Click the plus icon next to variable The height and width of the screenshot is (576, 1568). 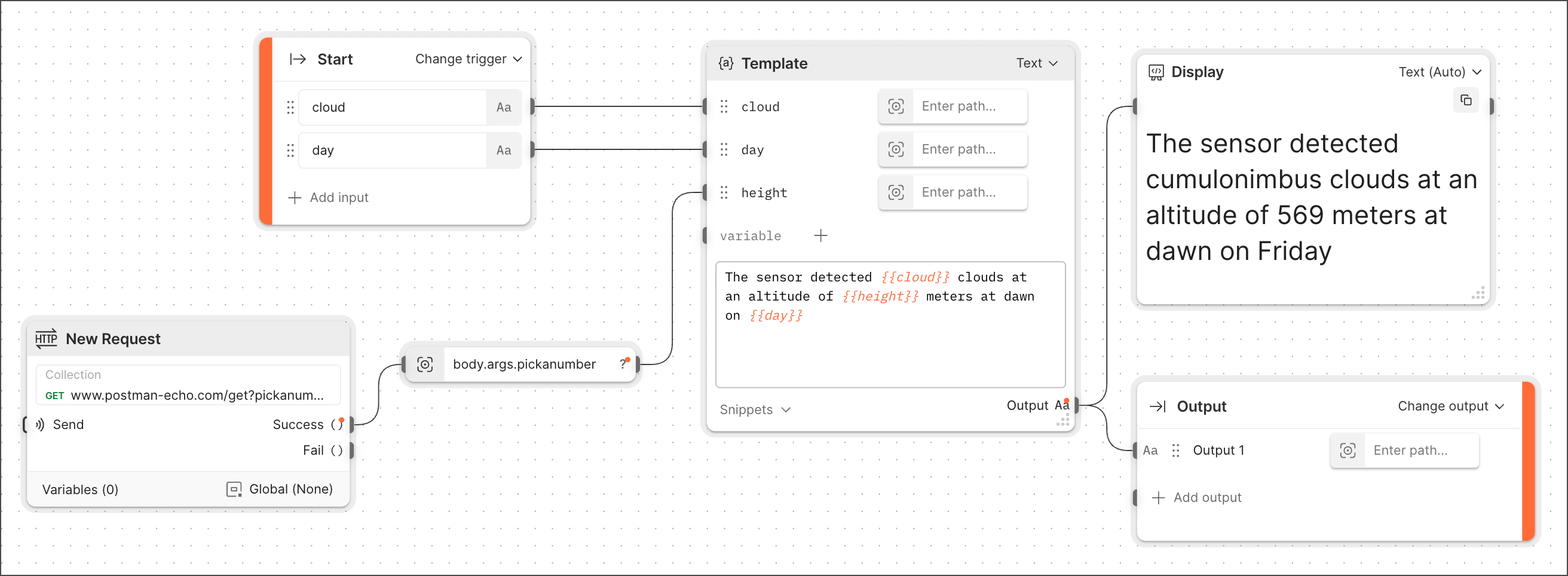click(x=820, y=235)
